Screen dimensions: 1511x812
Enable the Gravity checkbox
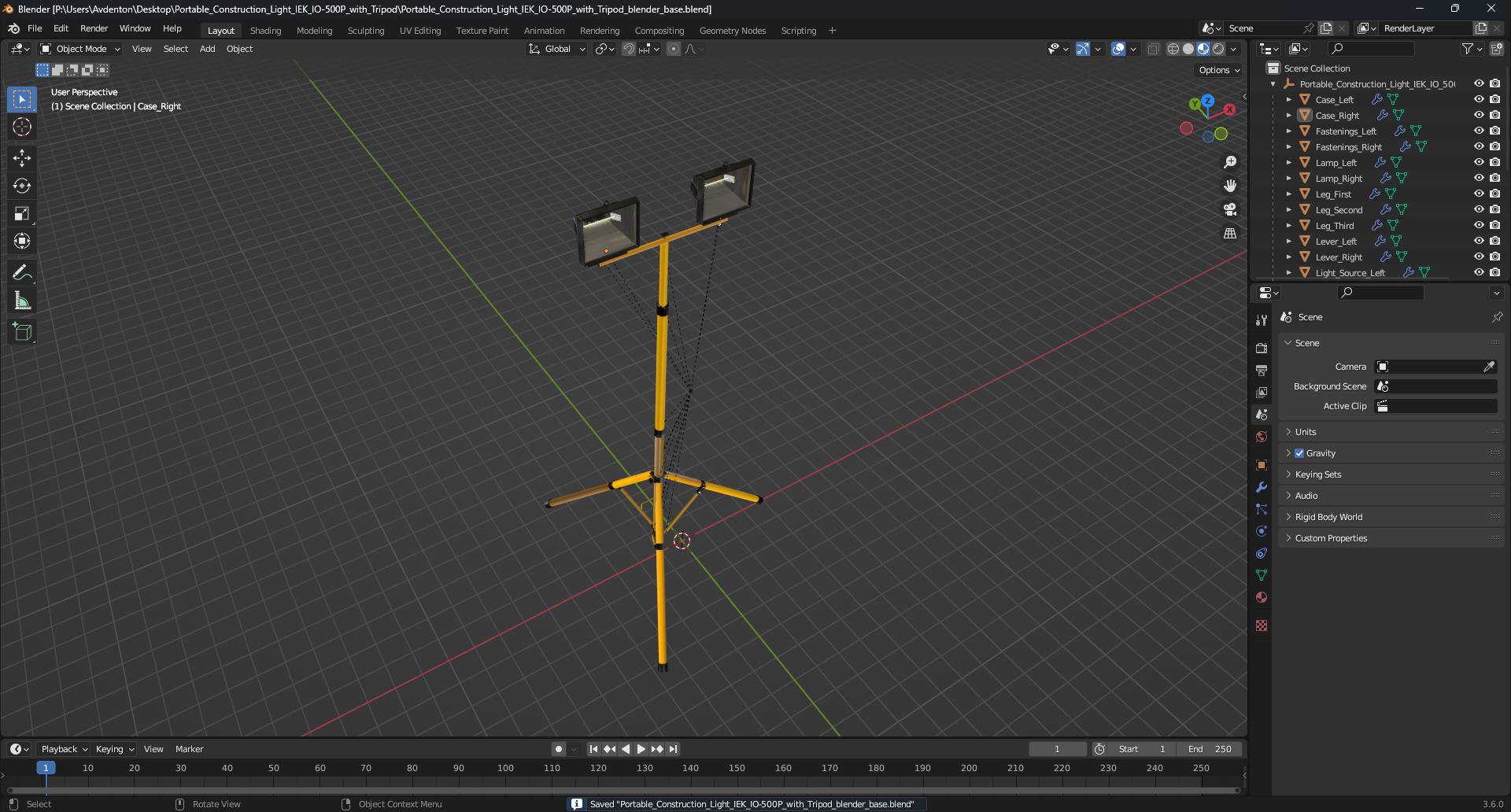pyautogui.click(x=1299, y=453)
